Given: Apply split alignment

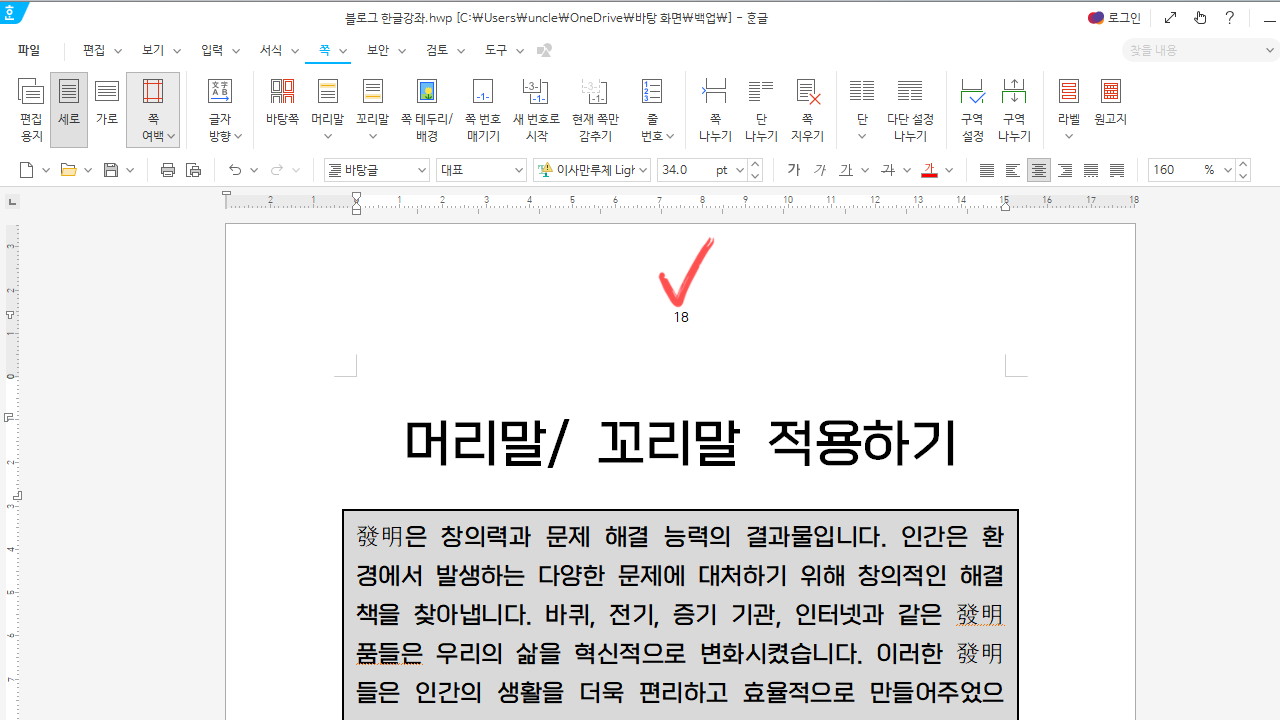Looking at the screenshot, I should (1117, 170).
